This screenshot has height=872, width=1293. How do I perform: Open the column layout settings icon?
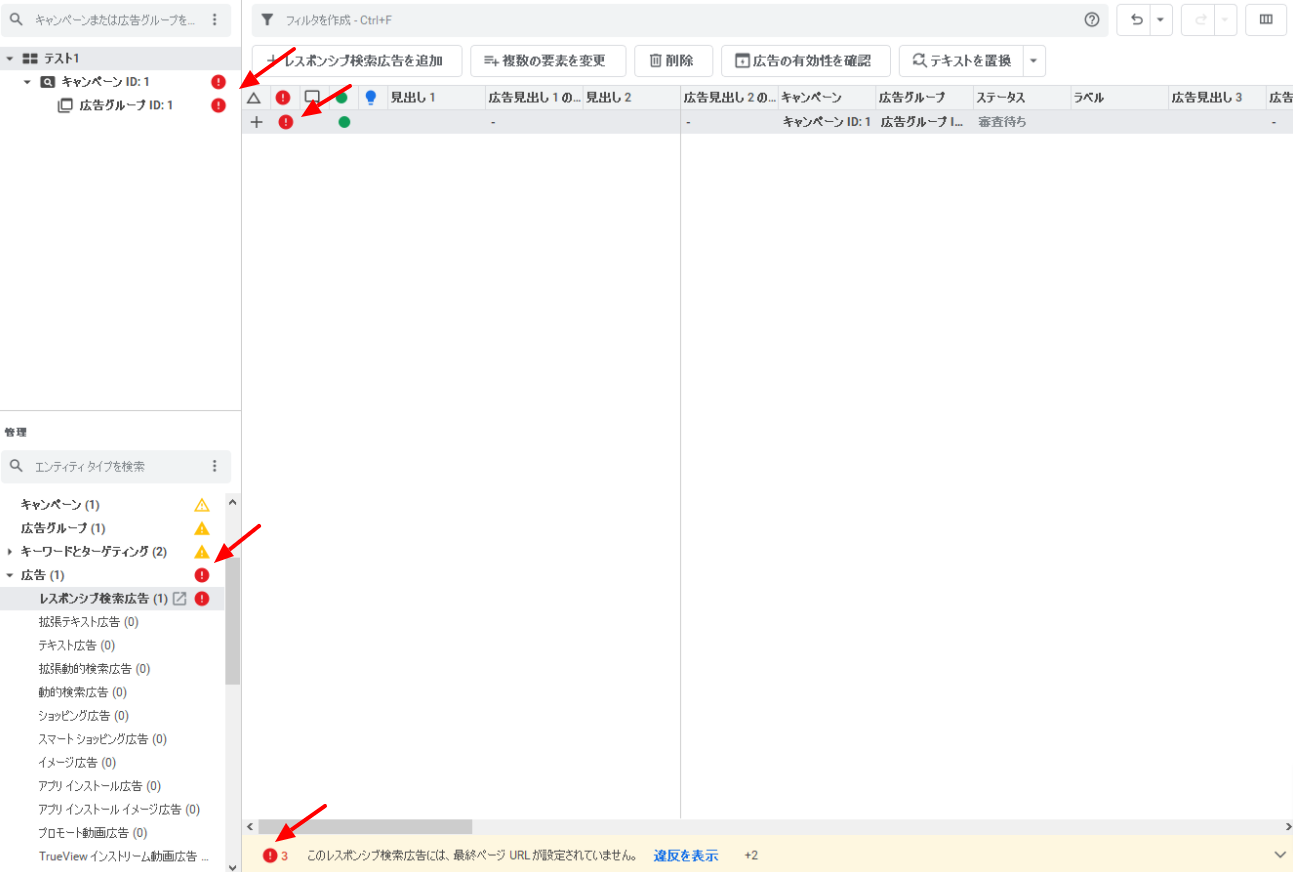(x=1265, y=20)
